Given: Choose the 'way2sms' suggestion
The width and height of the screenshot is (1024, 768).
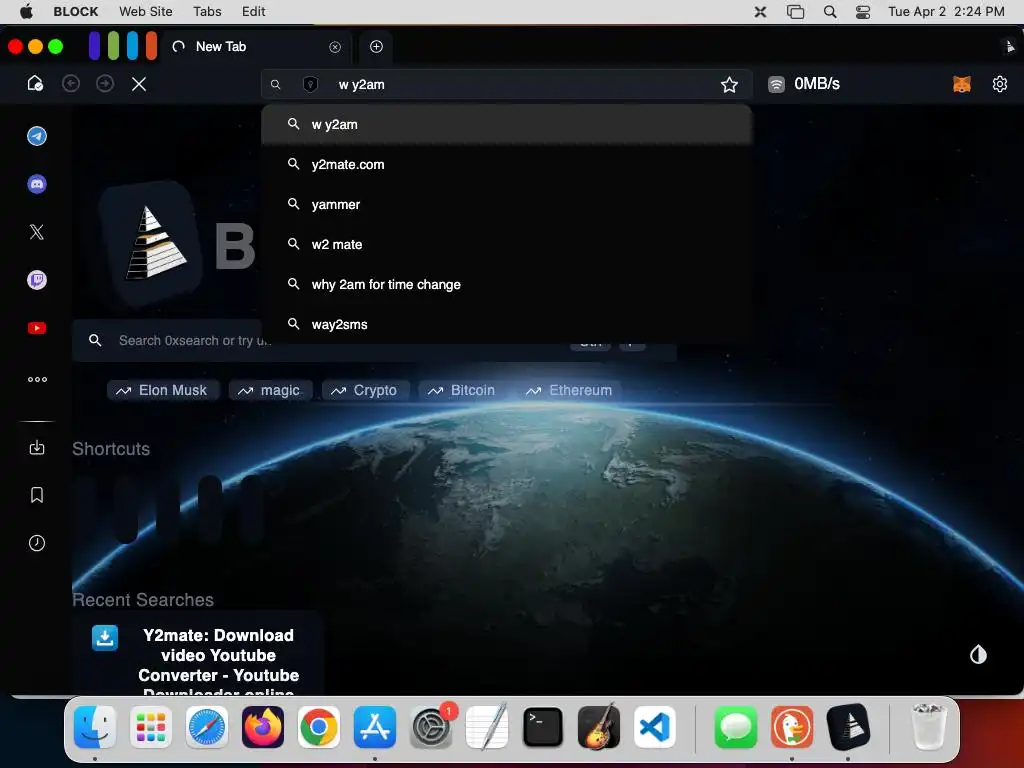Looking at the screenshot, I should [507, 324].
